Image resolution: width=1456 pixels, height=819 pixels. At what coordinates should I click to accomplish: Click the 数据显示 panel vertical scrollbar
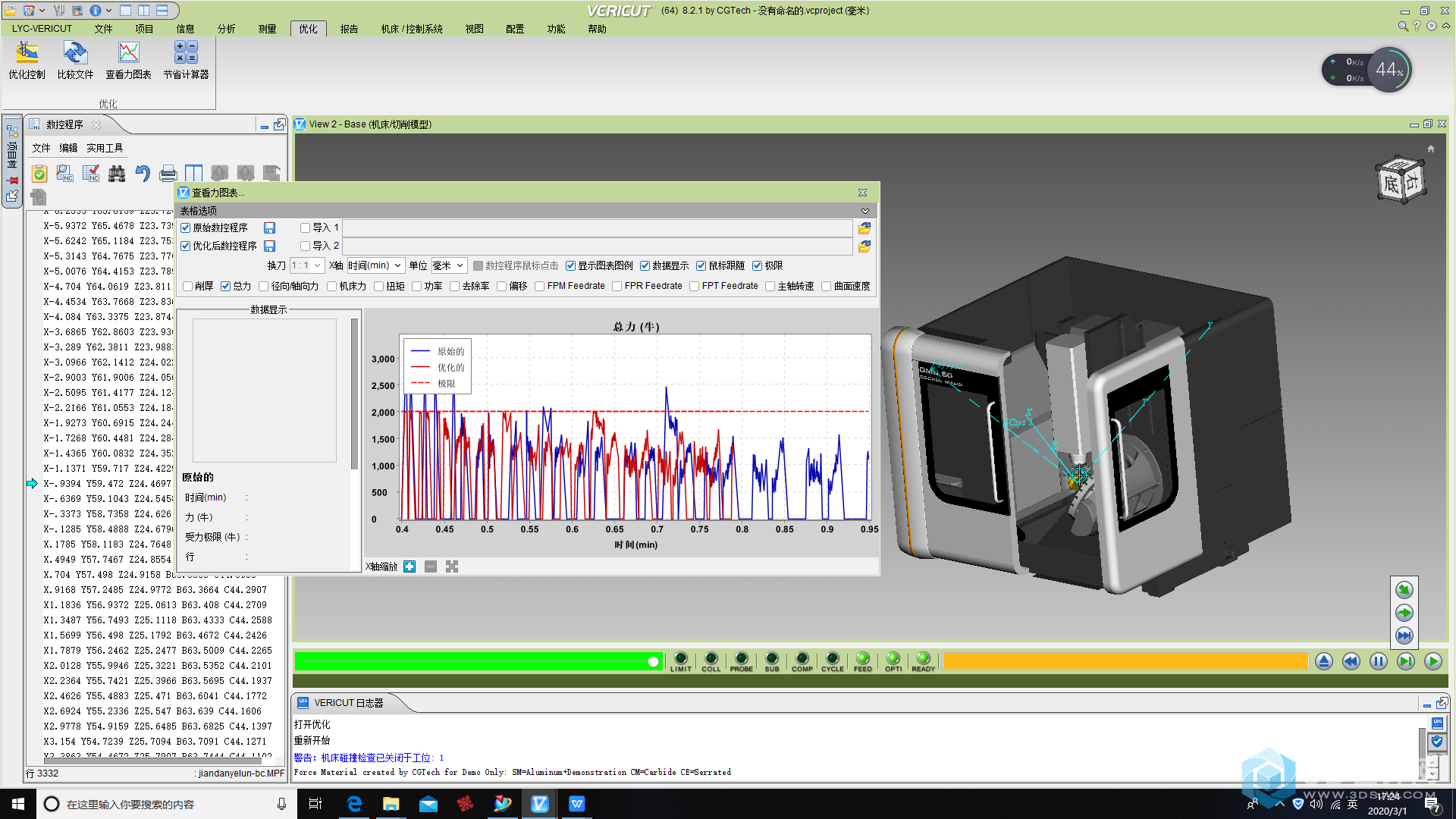(354, 394)
